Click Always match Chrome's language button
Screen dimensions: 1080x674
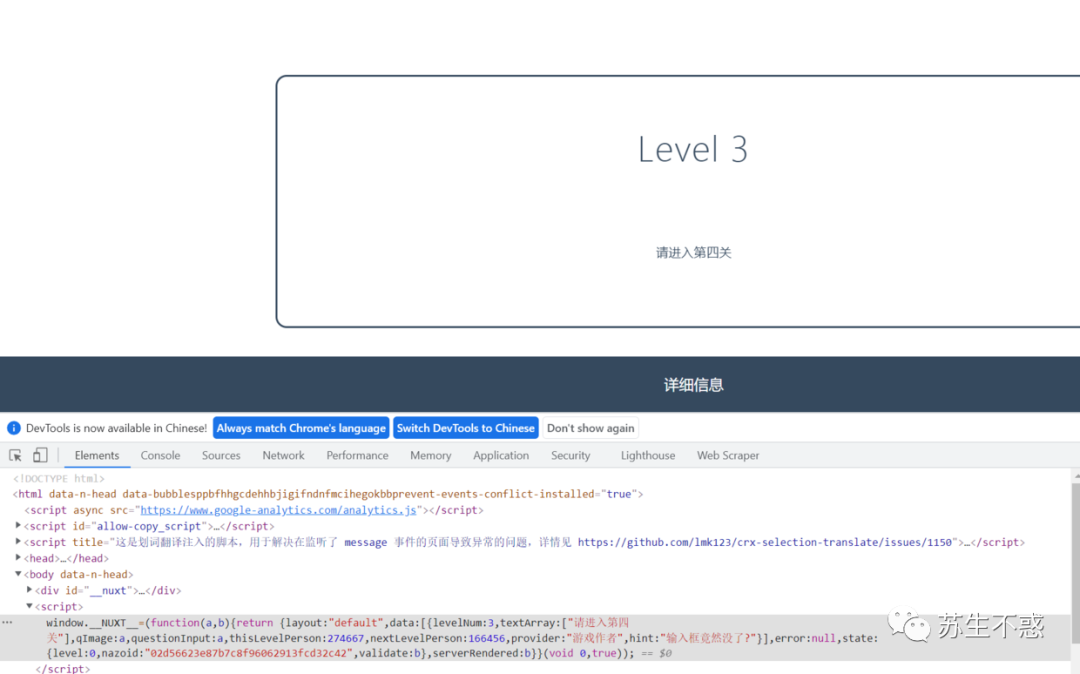301,428
